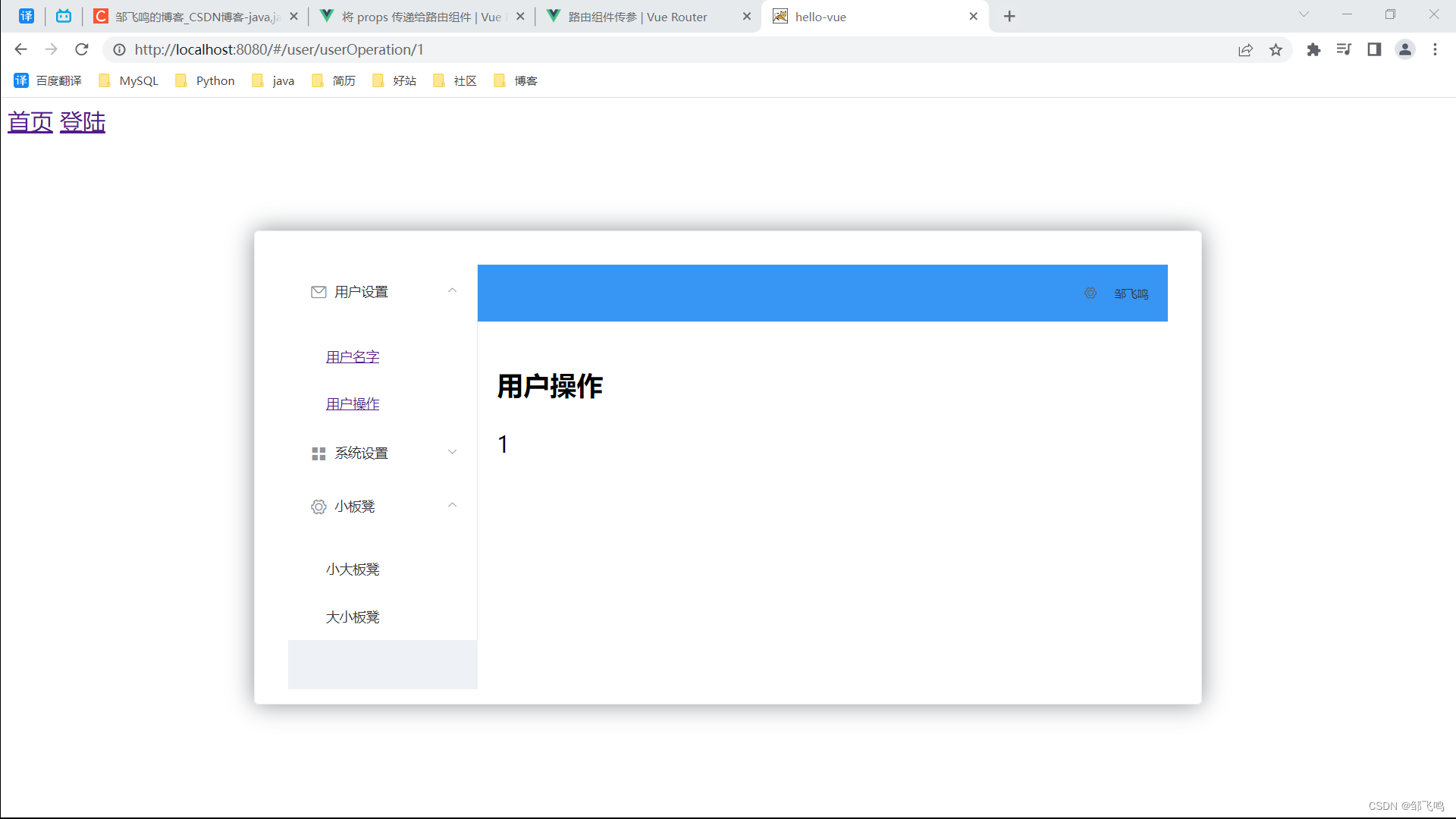This screenshot has width=1456, height=819.
Task: Open the tab search dropdown arrow
Action: click(1304, 14)
